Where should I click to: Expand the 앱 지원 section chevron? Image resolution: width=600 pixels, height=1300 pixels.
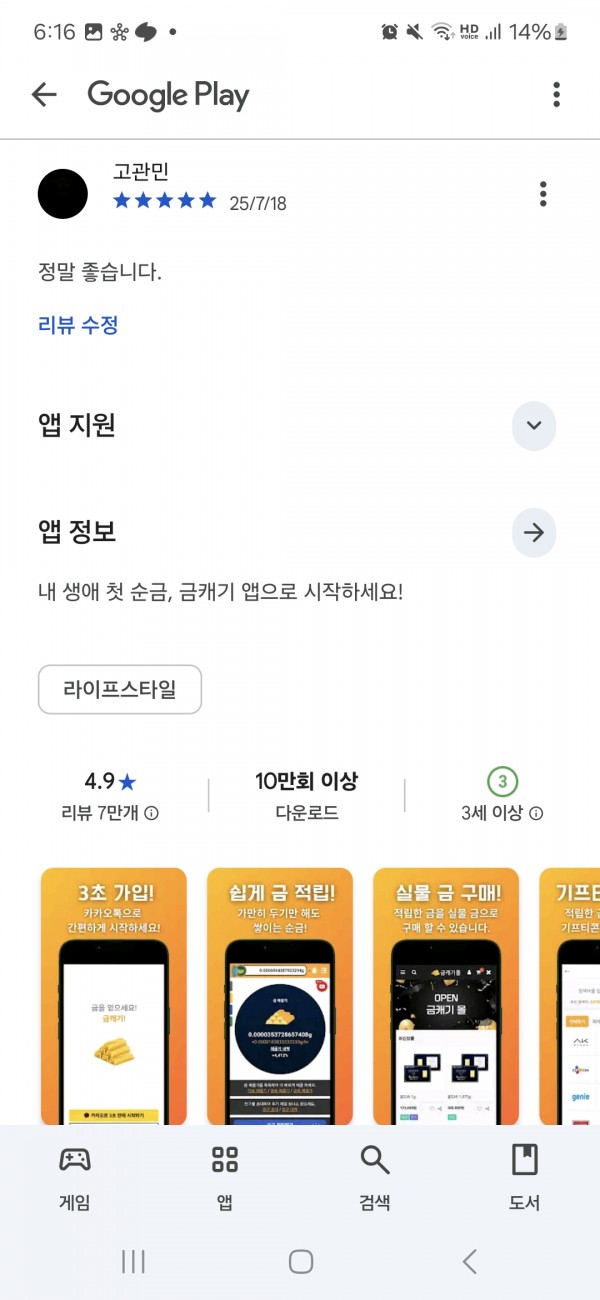534,425
